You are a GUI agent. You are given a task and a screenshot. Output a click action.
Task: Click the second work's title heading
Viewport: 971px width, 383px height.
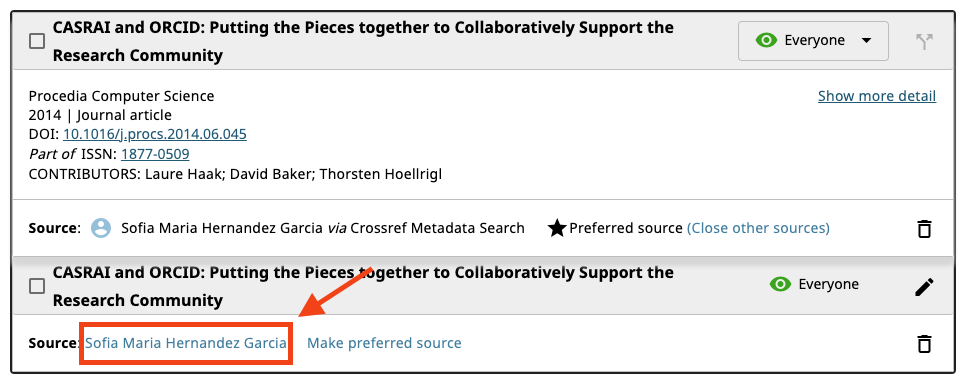[x=363, y=286]
